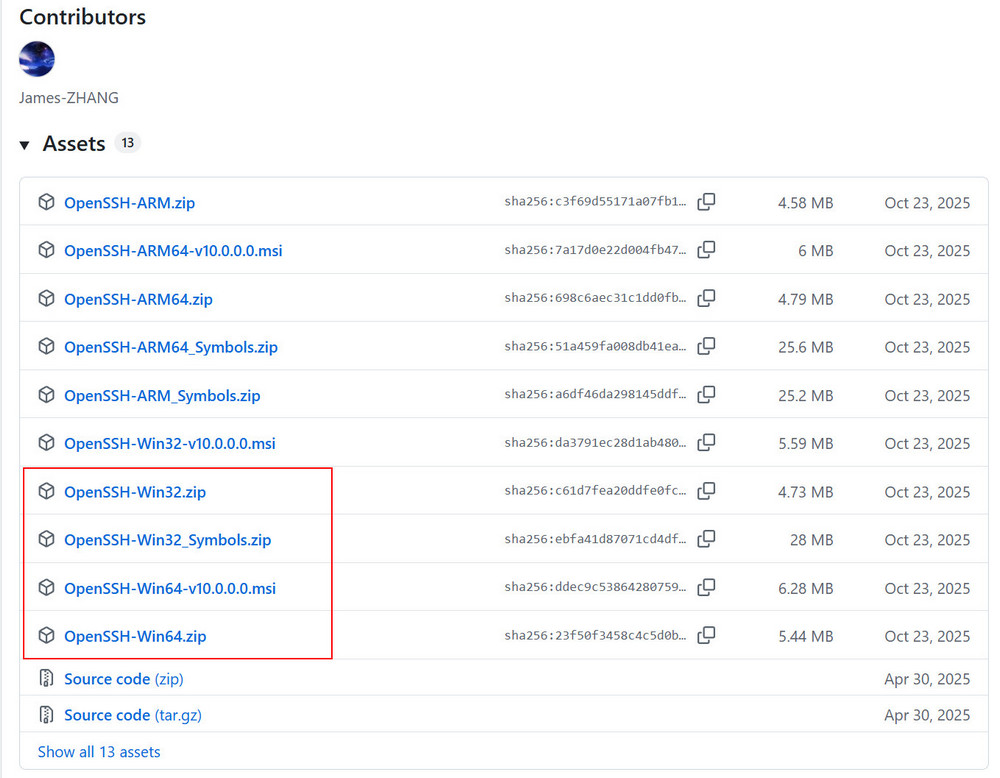Copy sha256 hash for OpenSSH-ARM64-v10.0.0.0.msi

tap(706, 250)
